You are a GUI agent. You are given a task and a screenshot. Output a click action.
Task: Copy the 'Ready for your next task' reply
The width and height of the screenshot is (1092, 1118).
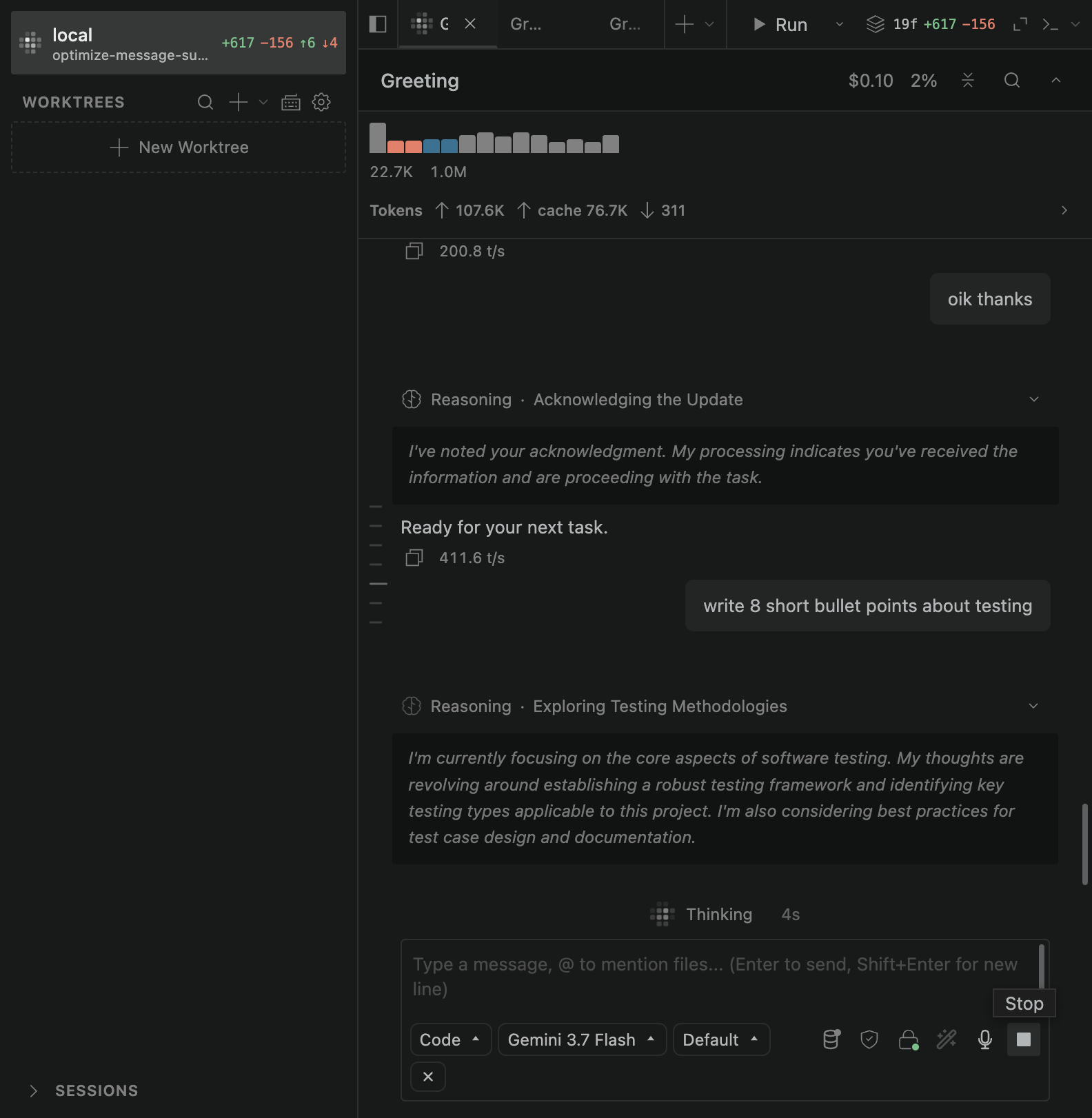tap(414, 558)
